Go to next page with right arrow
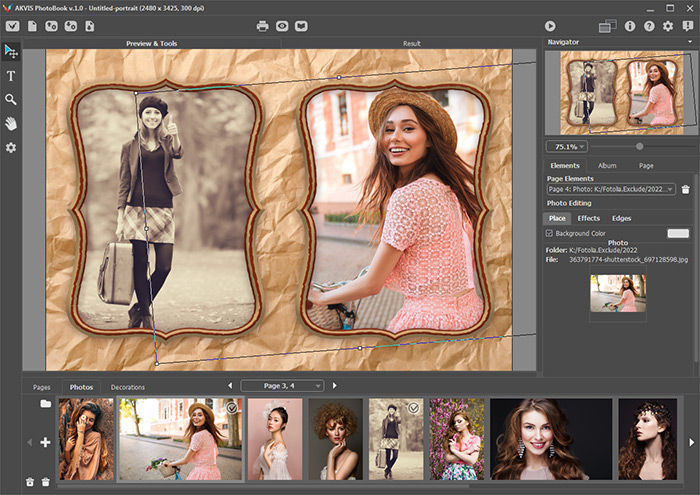The width and height of the screenshot is (700, 495). point(334,386)
